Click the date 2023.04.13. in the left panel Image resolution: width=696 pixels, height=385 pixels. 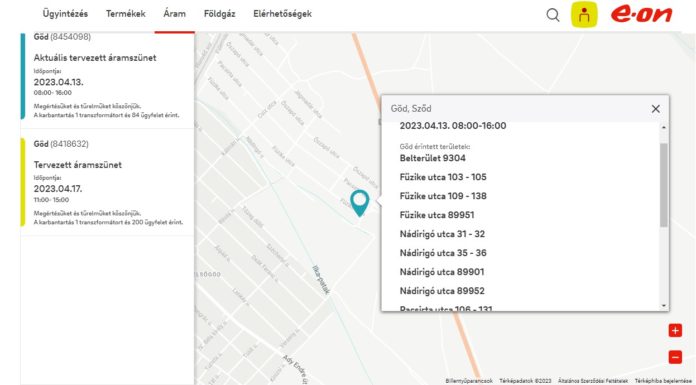click(x=58, y=82)
